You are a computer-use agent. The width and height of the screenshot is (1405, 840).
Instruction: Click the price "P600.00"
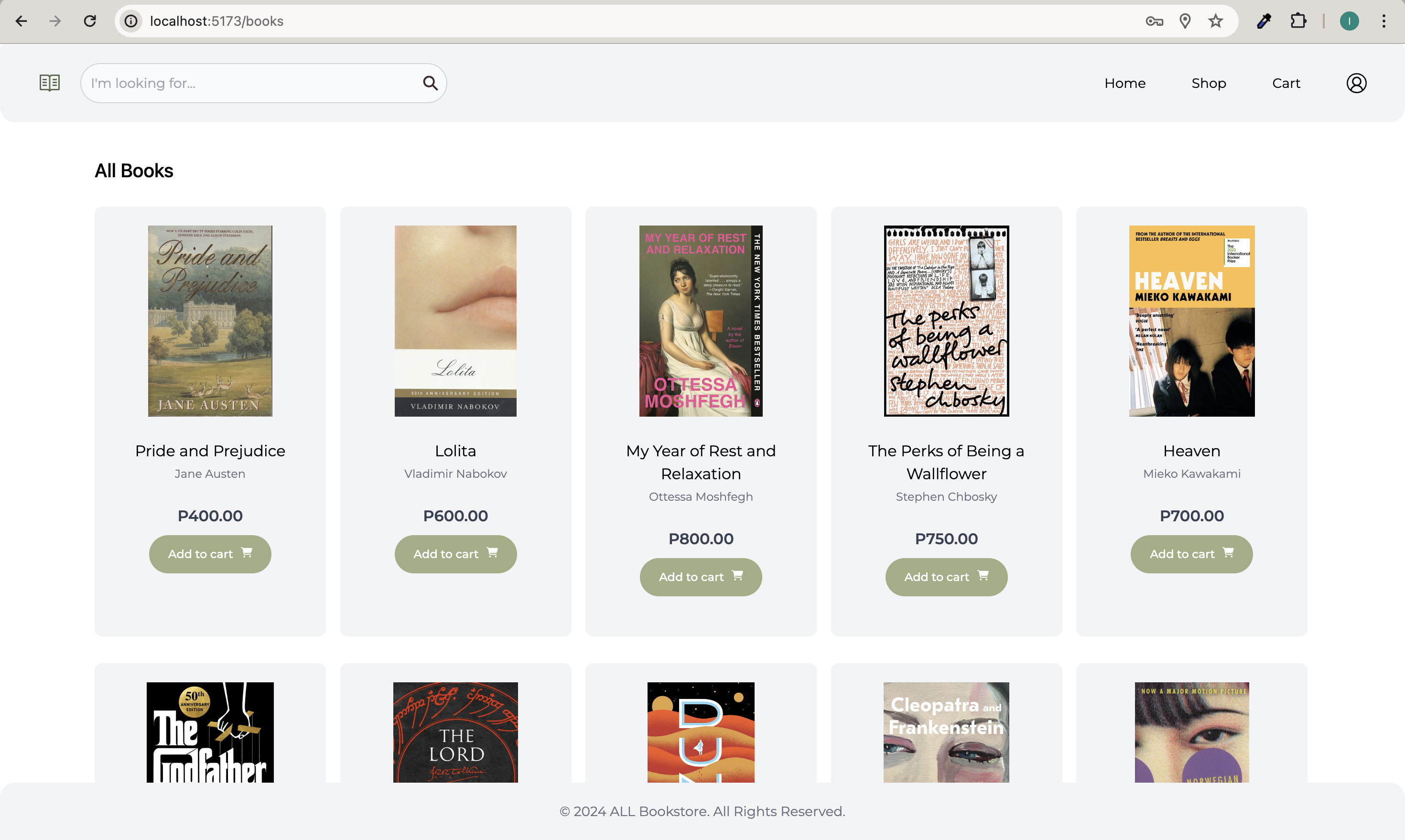pyautogui.click(x=456, y=516)
